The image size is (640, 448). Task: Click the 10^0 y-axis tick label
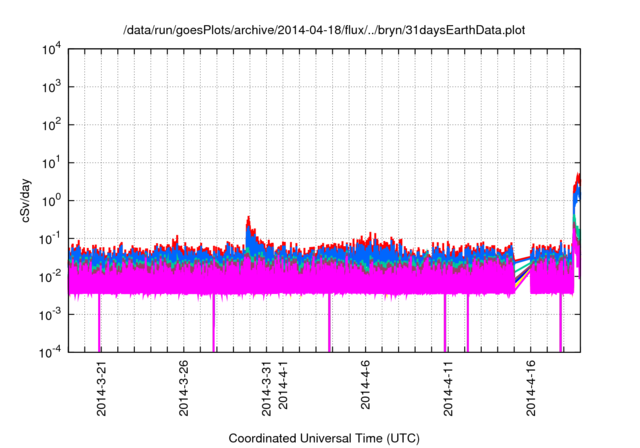pyautogui.click(x=52, y=200)
